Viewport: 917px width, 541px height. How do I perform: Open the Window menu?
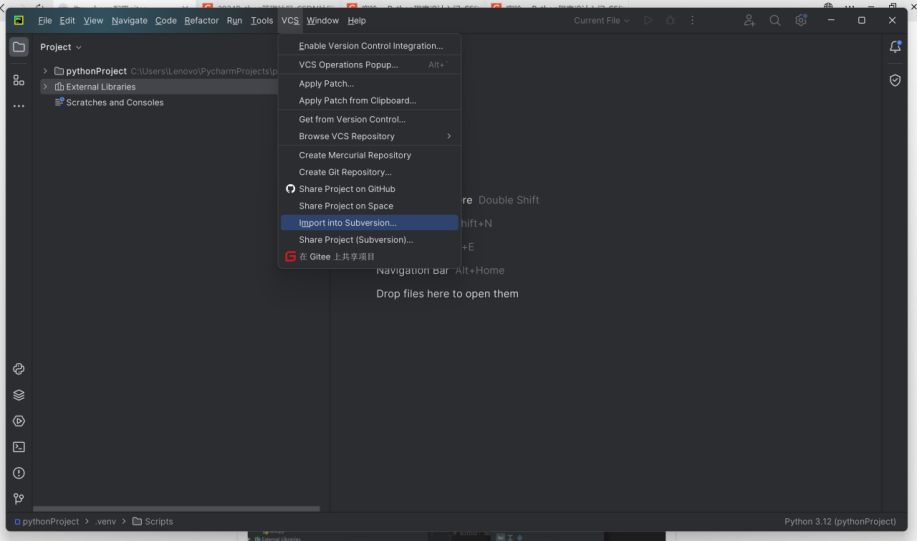coord(322,20)
